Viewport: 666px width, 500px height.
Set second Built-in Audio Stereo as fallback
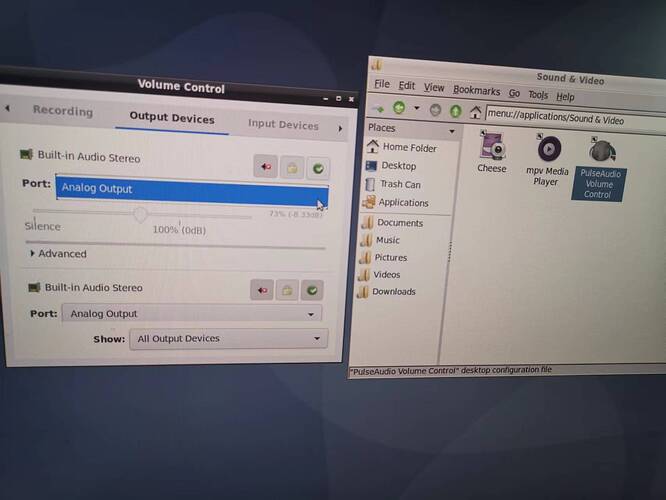tap(312, 291)
